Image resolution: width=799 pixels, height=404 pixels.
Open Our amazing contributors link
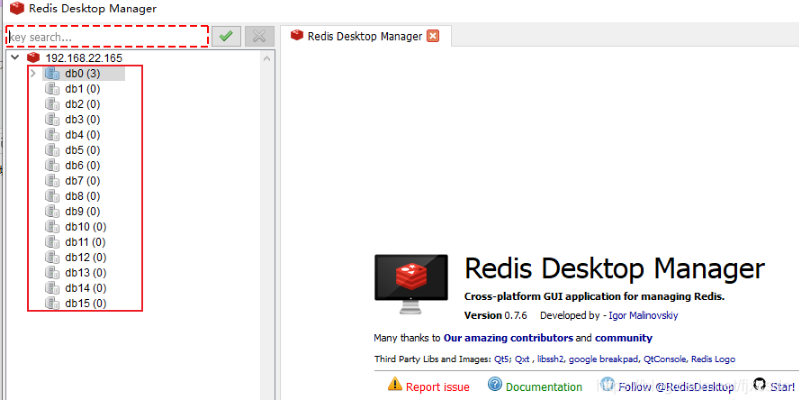pos(508,338)
